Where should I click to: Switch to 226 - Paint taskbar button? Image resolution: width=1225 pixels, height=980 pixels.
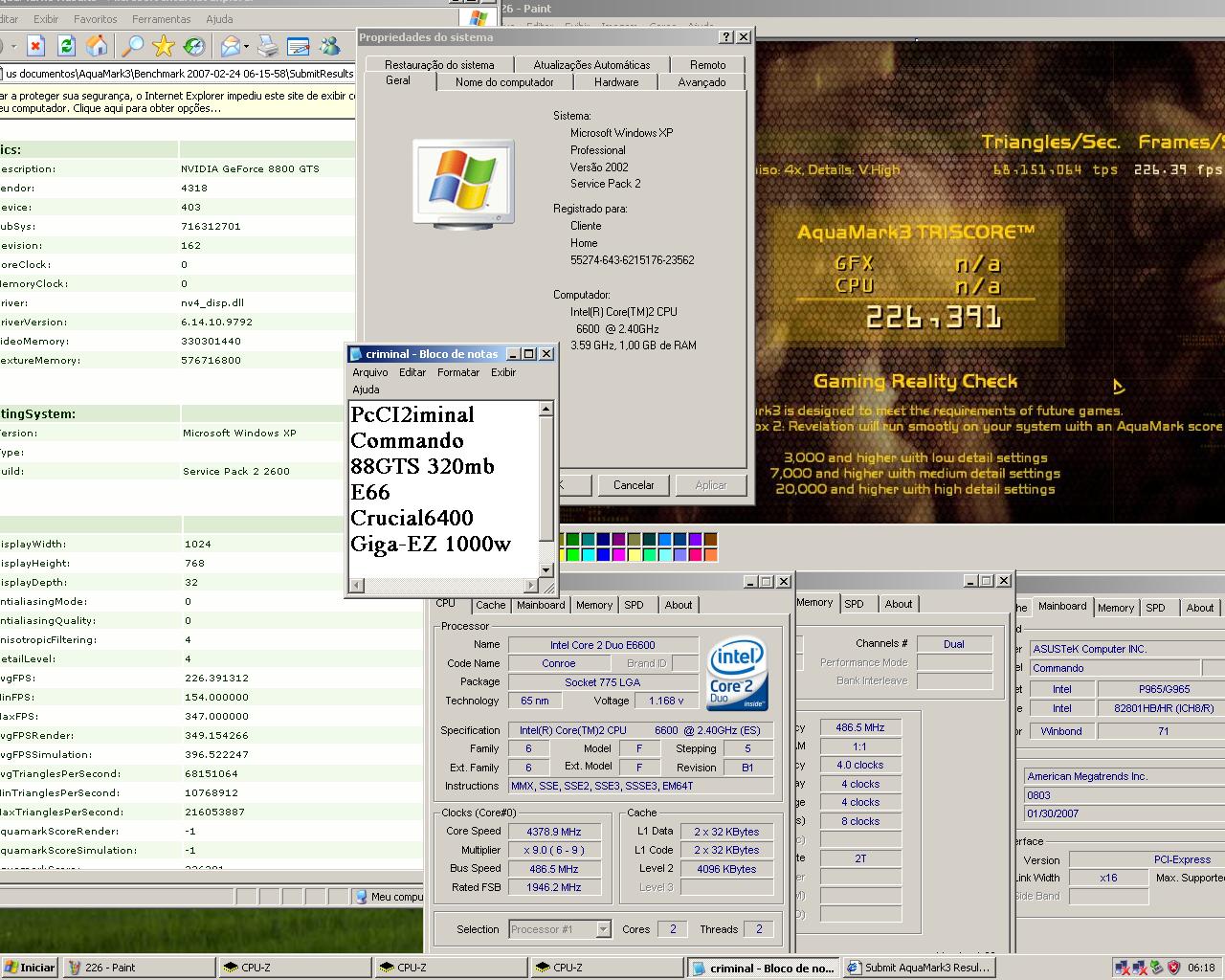coord(140,968)
